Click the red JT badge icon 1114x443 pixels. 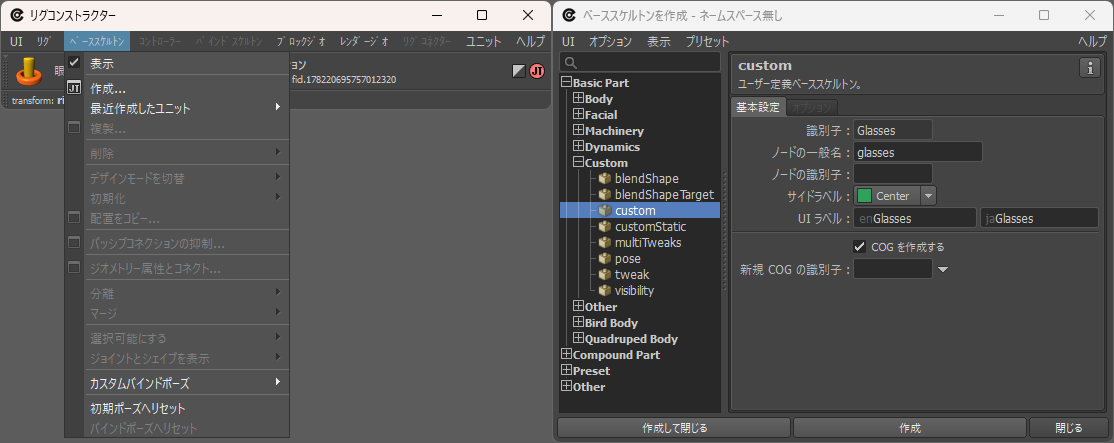(x=537, y=71)
